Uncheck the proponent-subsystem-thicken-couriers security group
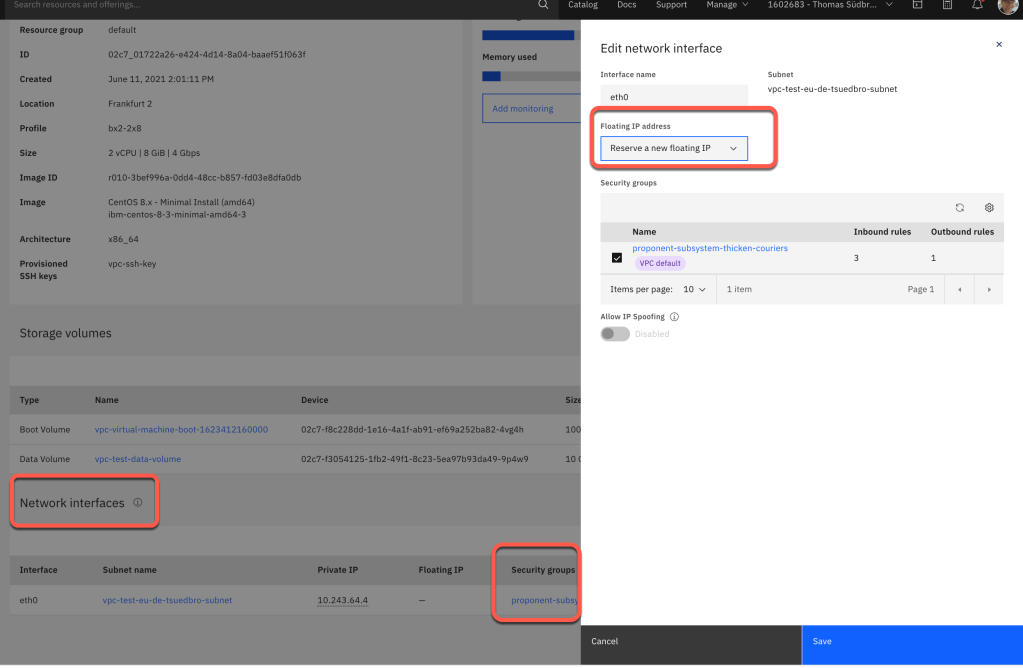Screen dimensions: 1023x668 coord(617,258)
